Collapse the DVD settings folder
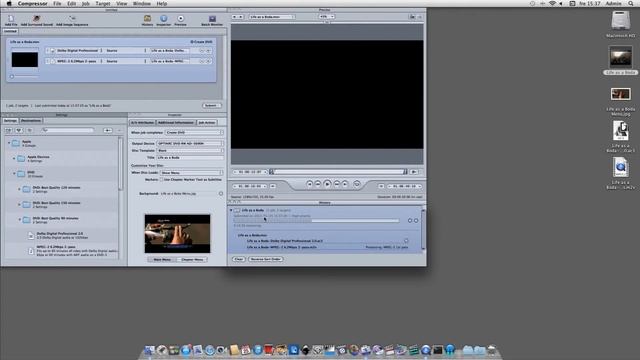The image size is (640, 360). pyautogui.click(x=14, y=174)
